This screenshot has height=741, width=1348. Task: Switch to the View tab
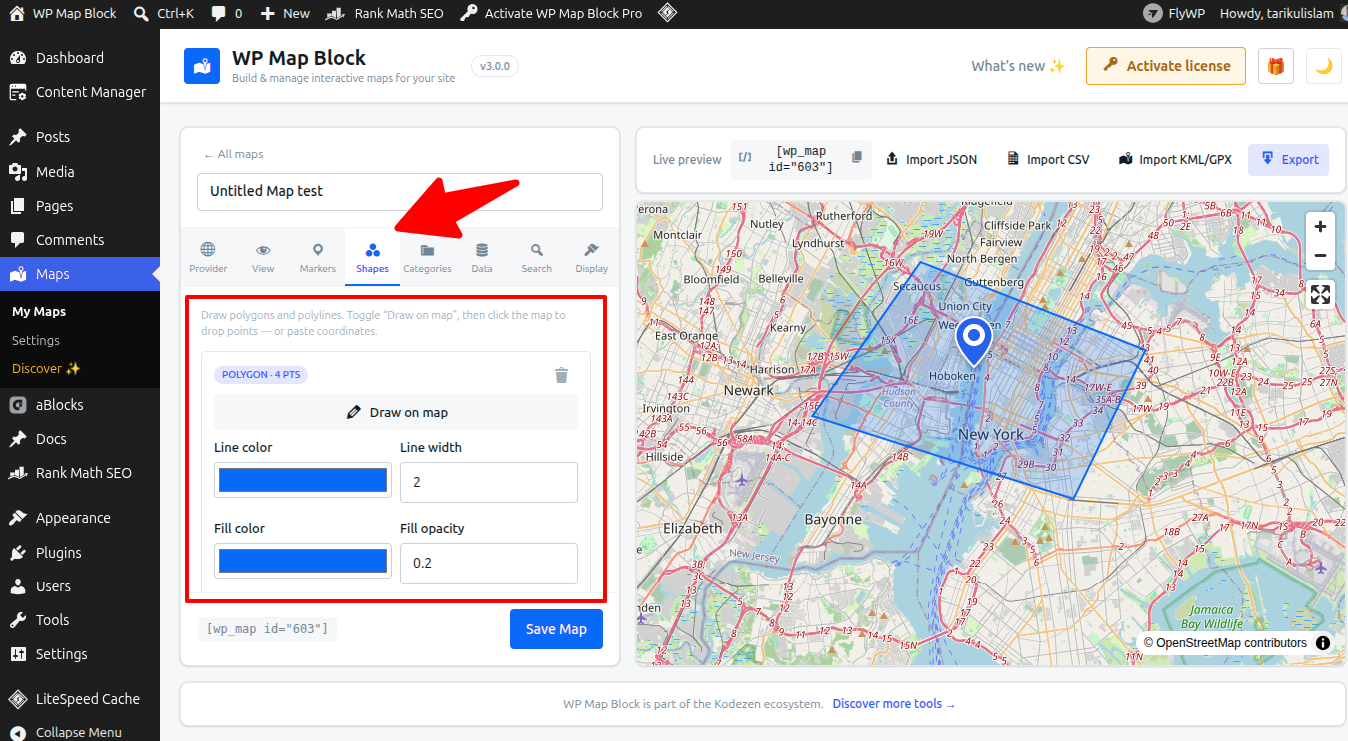[263, 257]
